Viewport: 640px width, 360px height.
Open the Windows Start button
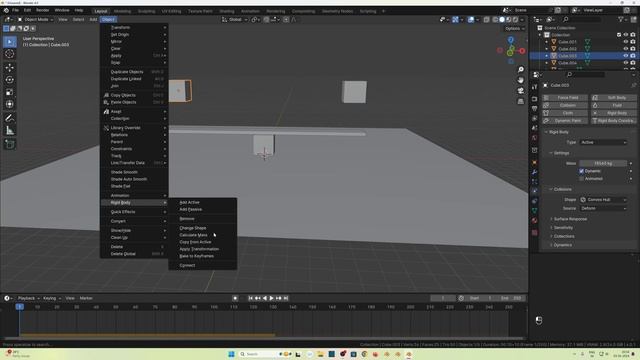pyautogui.click(x=231, y=354)
